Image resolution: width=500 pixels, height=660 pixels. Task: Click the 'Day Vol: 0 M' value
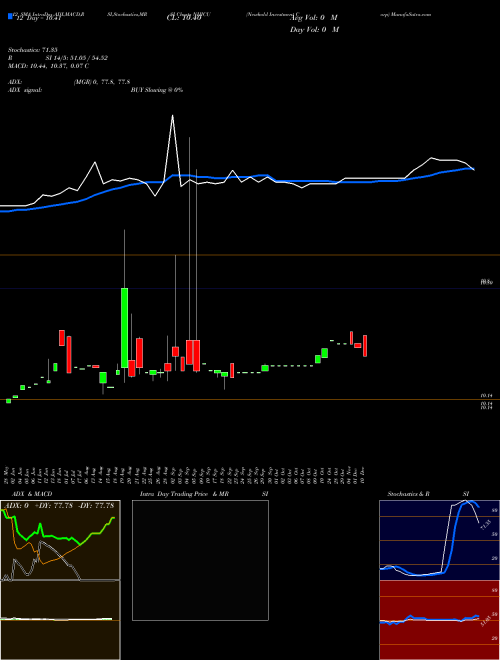coord(314,30)
